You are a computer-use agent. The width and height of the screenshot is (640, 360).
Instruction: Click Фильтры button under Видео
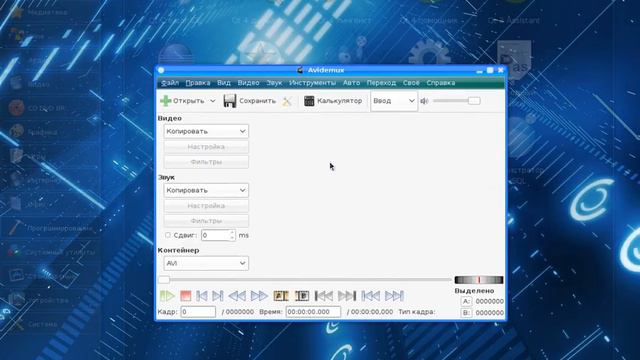(206, 162)
